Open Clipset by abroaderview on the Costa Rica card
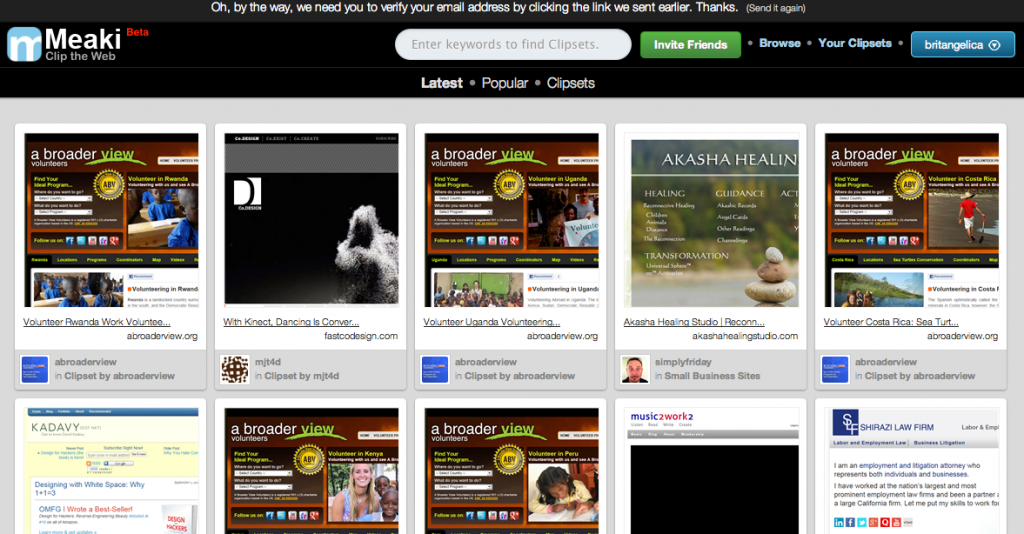This screenshot has height=534, width=1024. tap(920, 376)
